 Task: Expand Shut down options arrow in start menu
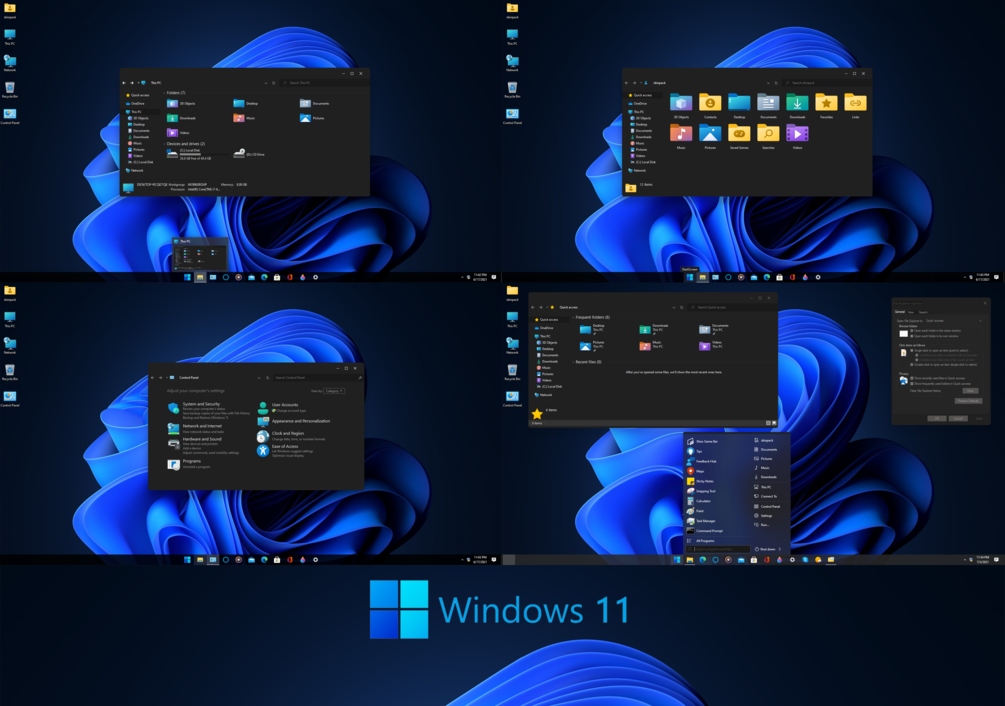point(779,549)
